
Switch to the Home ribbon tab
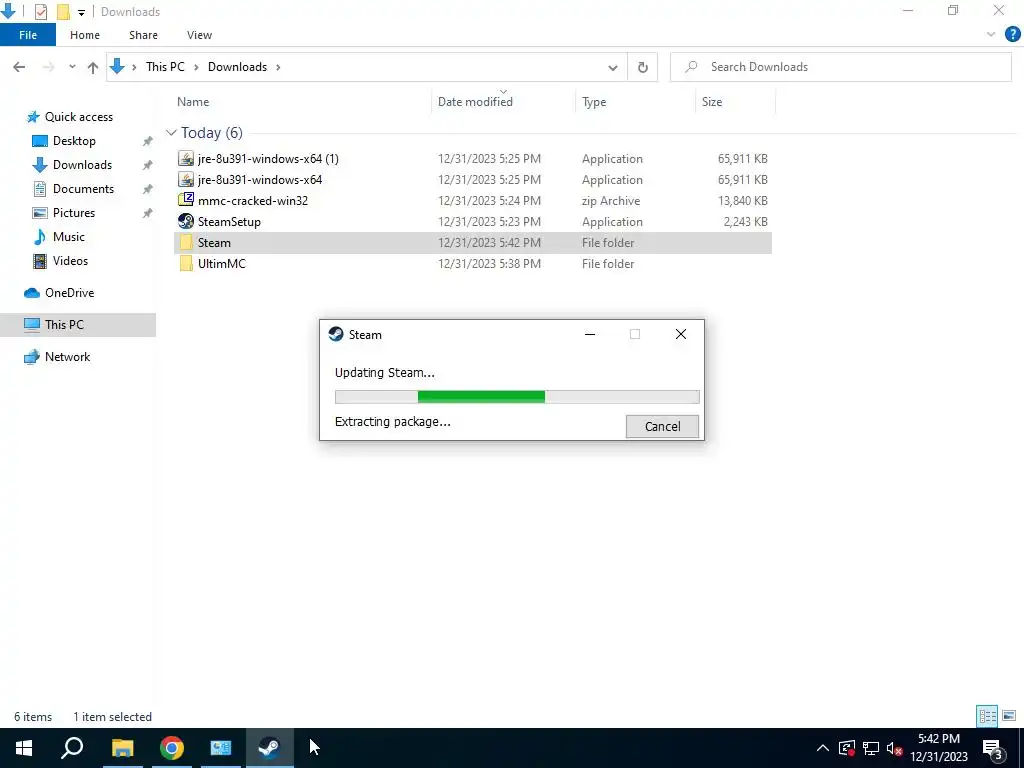[85, 35]
